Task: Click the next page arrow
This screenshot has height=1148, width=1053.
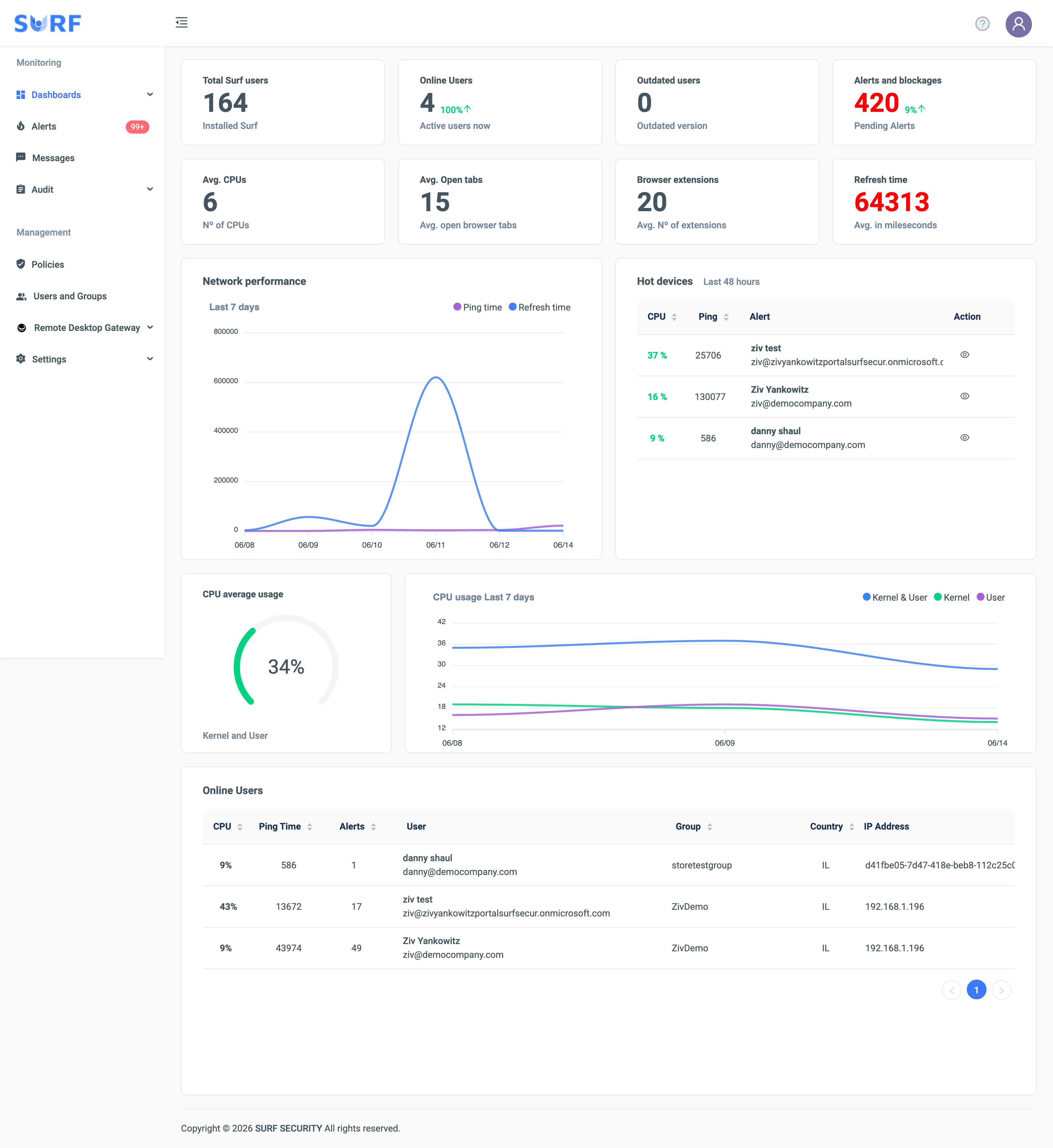Action: point(1001,990)
